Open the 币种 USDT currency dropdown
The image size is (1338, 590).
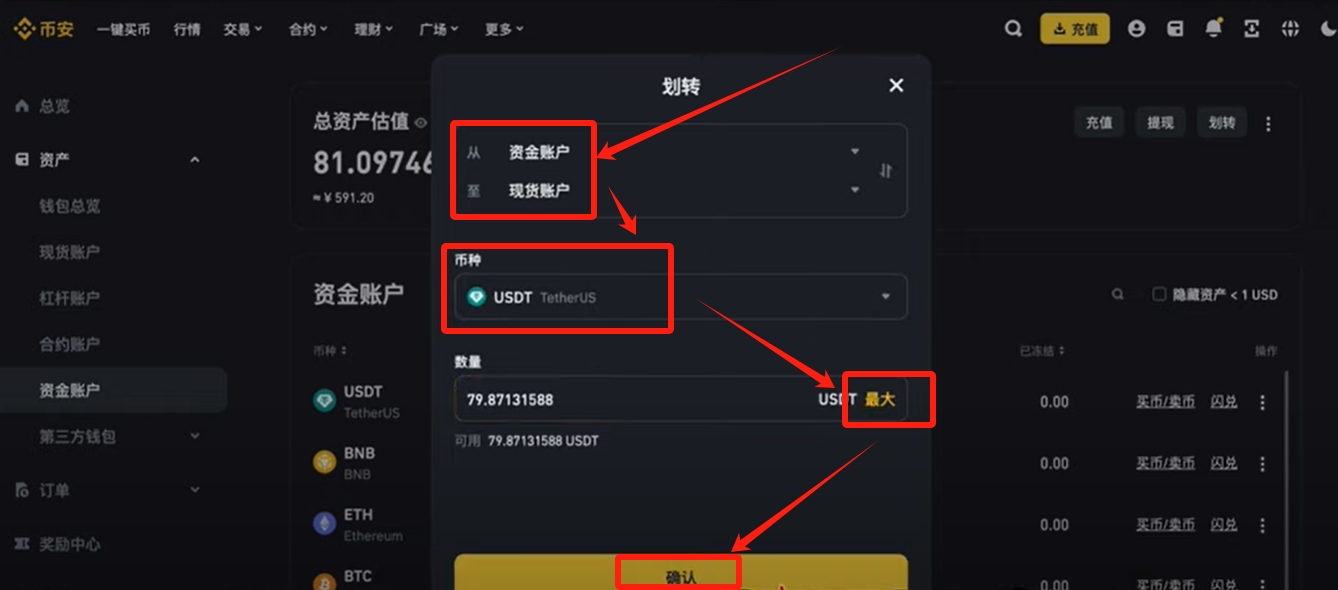tap(681, 297)
